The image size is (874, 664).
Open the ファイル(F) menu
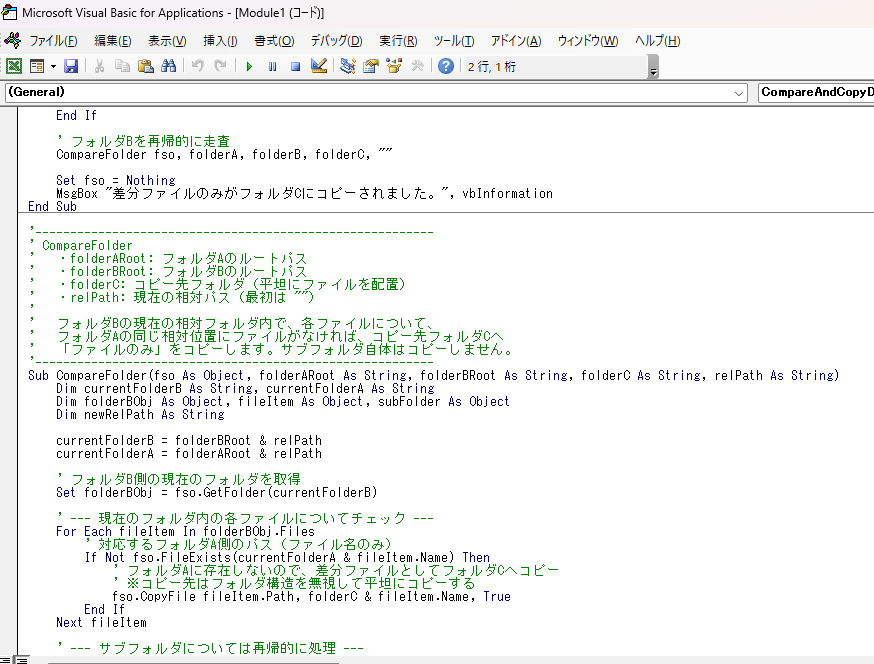53,41
